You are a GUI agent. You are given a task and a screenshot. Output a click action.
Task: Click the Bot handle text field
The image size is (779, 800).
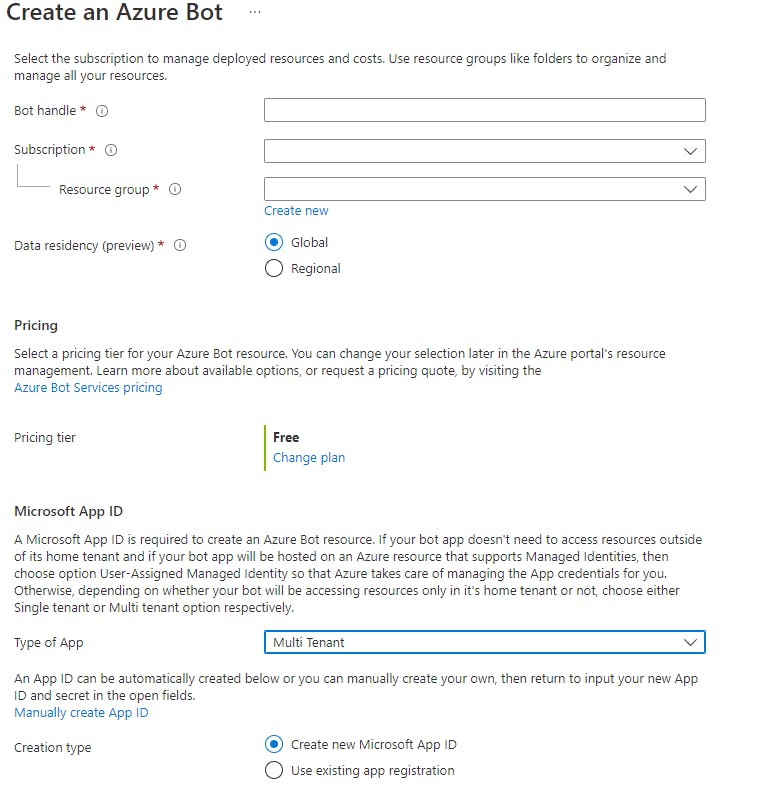[x=484, y=110]
